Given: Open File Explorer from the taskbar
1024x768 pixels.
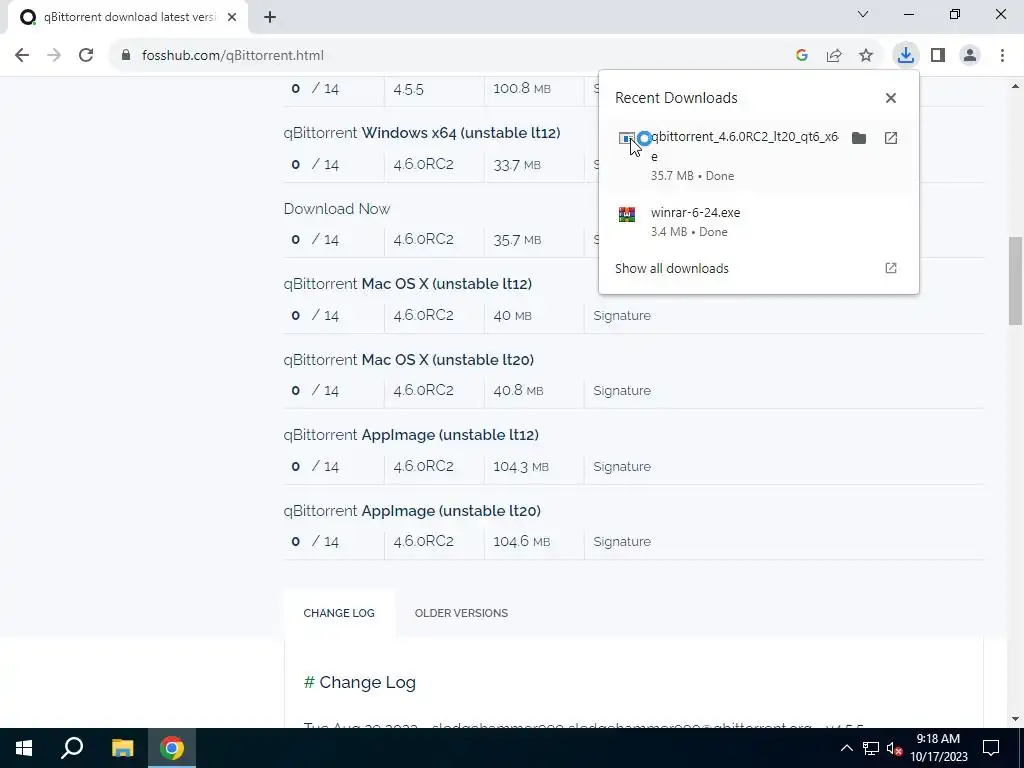Looking at the screenshot, I should pyautogui.click(x=122, y=748).
